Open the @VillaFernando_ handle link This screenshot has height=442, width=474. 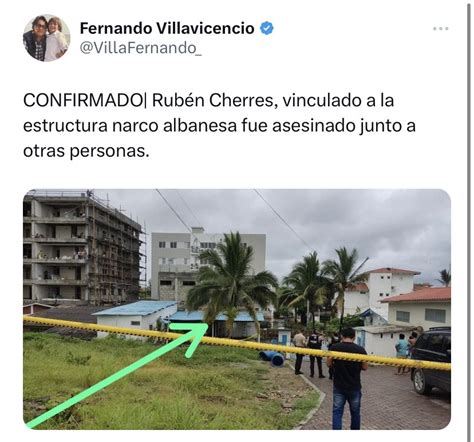pos(141,49)
